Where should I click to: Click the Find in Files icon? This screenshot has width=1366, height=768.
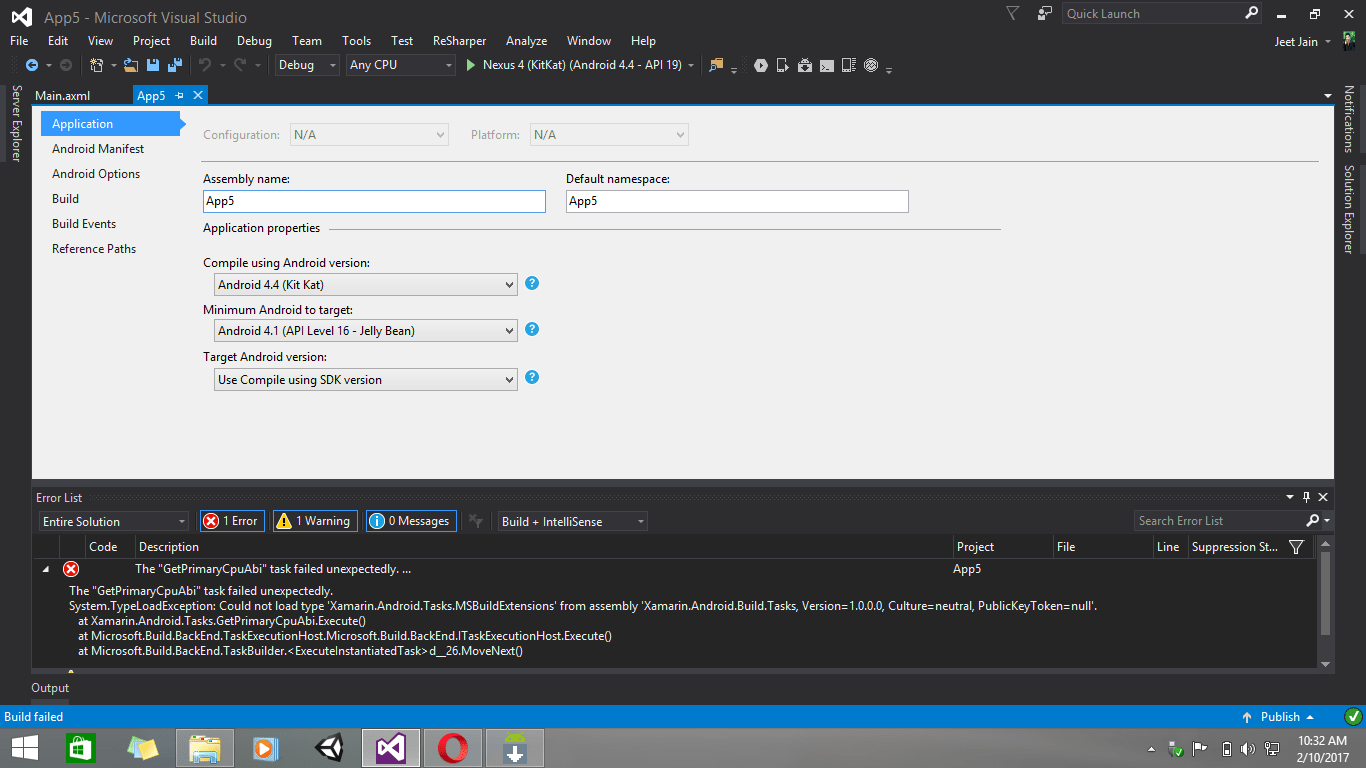coord(716,65)
